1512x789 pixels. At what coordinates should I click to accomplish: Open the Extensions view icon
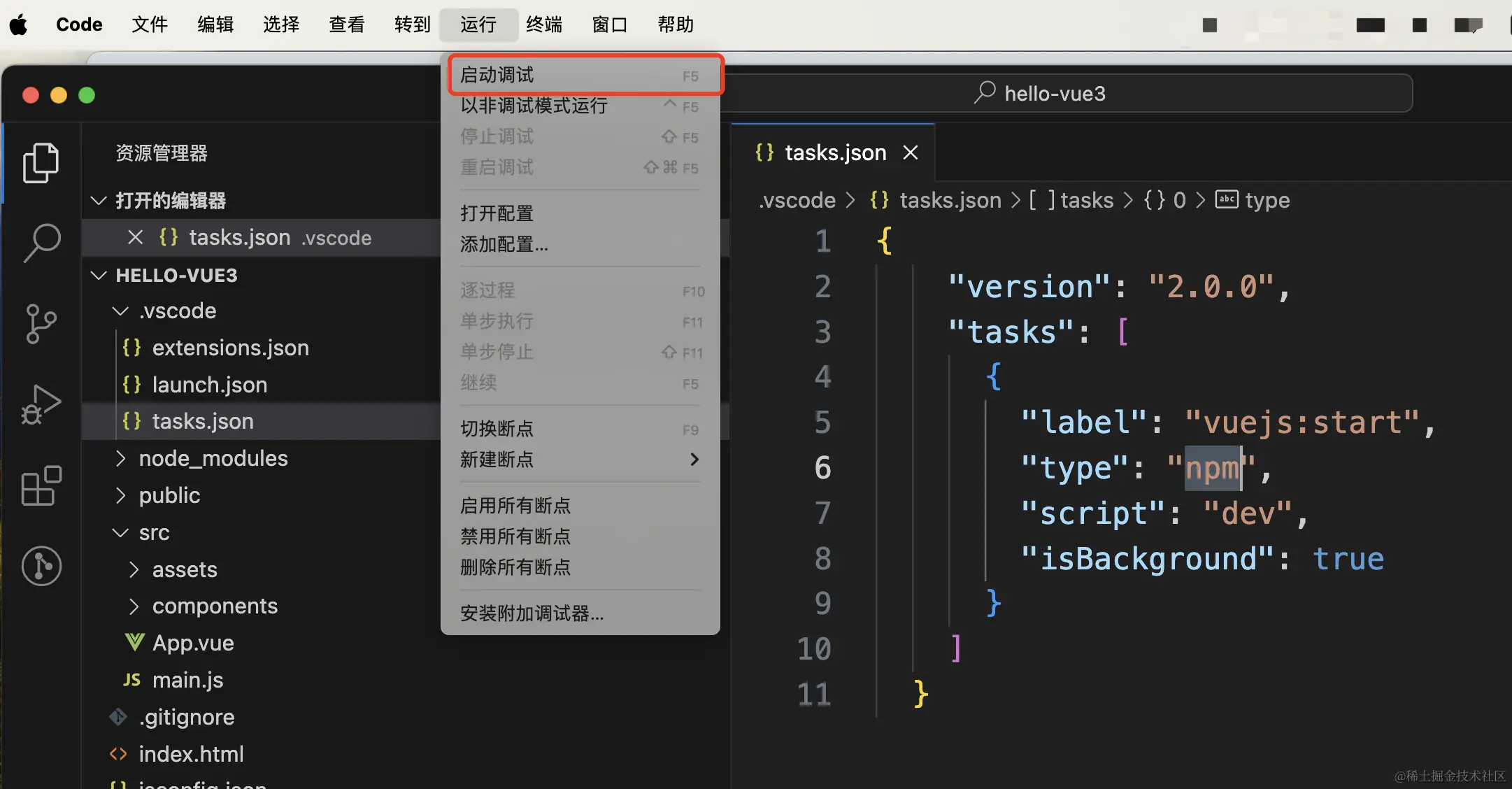(41, 485)
